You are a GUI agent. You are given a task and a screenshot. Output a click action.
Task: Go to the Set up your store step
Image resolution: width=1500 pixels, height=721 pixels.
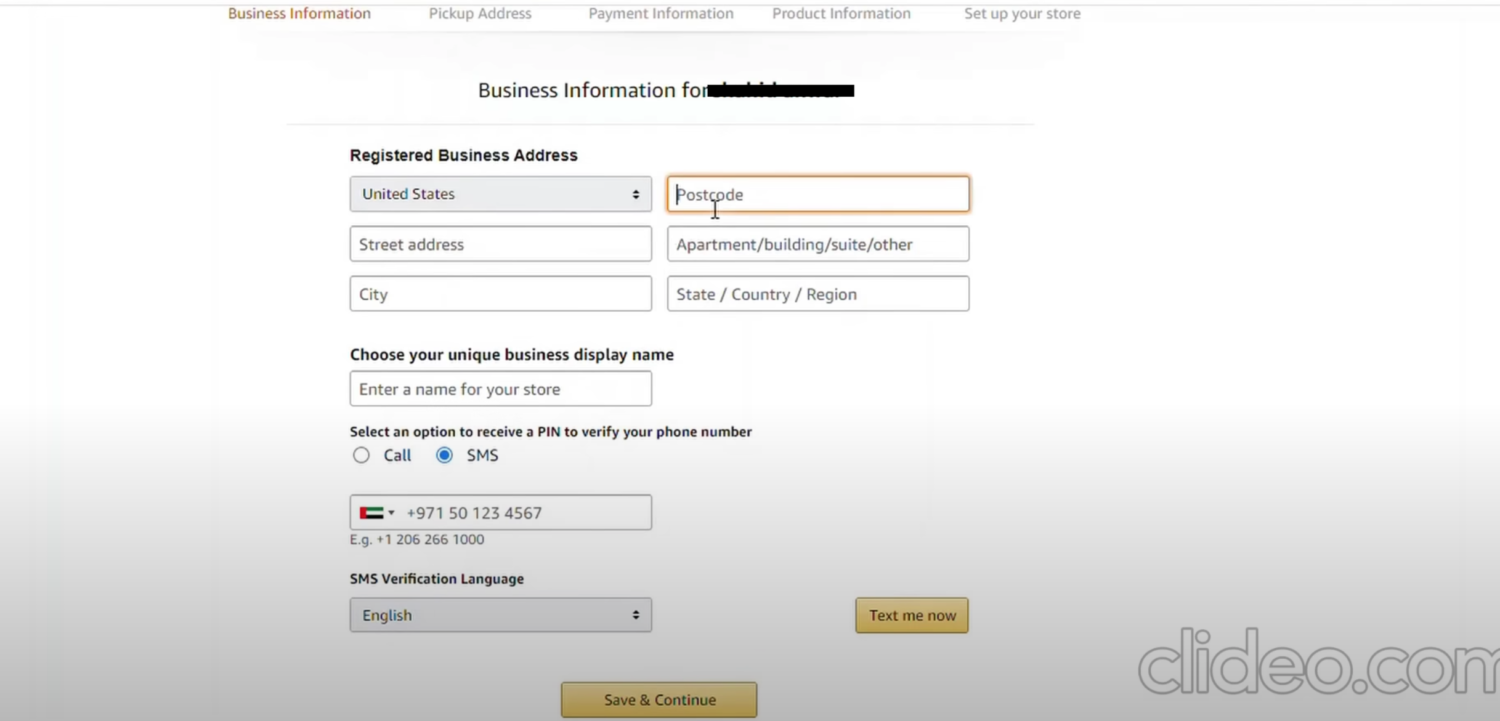point(1022,13)
